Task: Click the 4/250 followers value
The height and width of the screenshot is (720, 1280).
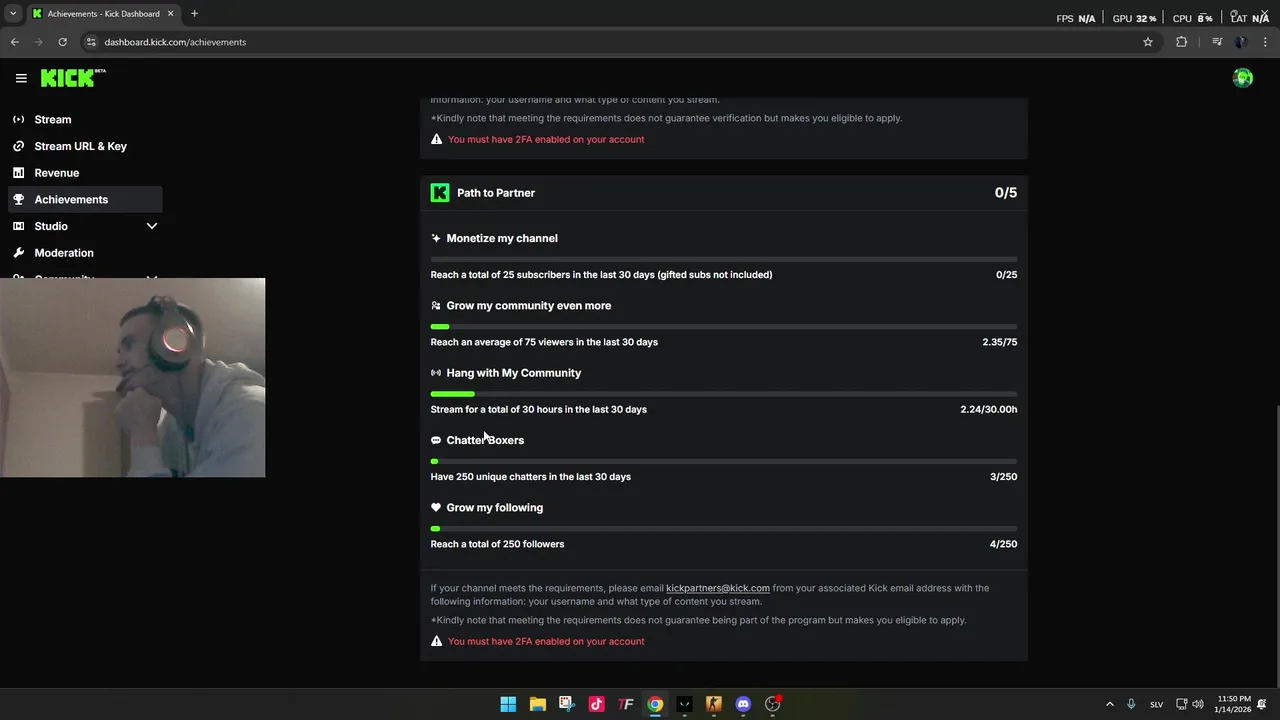Action: (1004, 544)
